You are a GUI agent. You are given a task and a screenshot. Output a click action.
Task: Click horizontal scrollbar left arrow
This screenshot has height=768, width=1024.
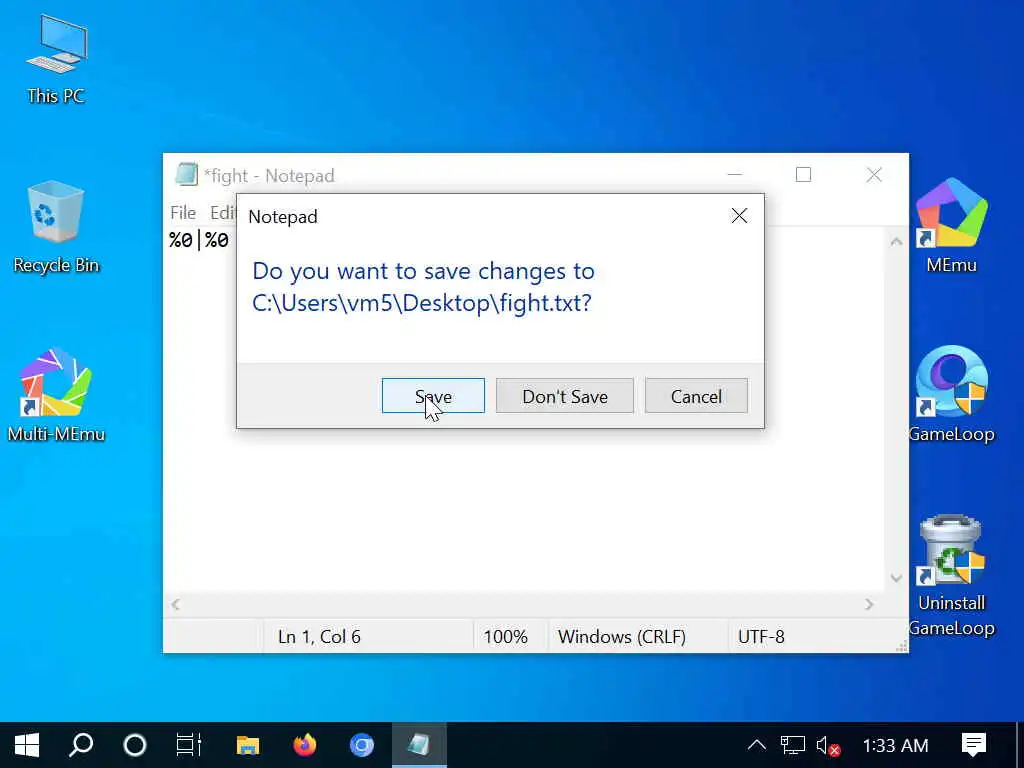tap(175, 605)
